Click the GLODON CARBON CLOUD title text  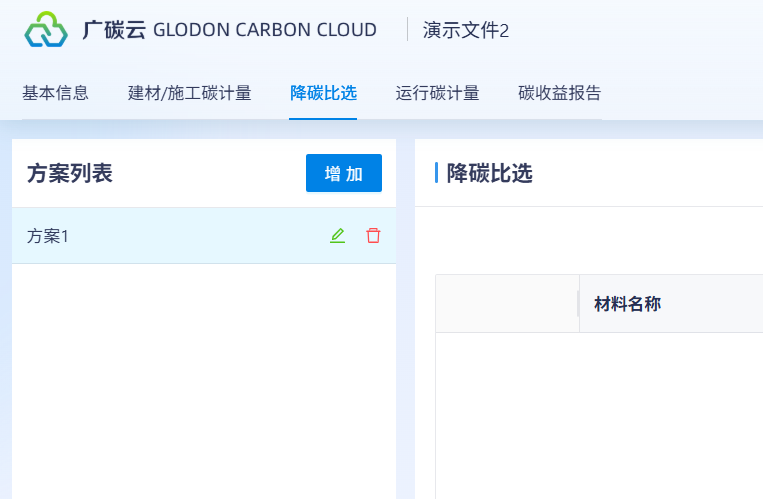click(265, 30)
